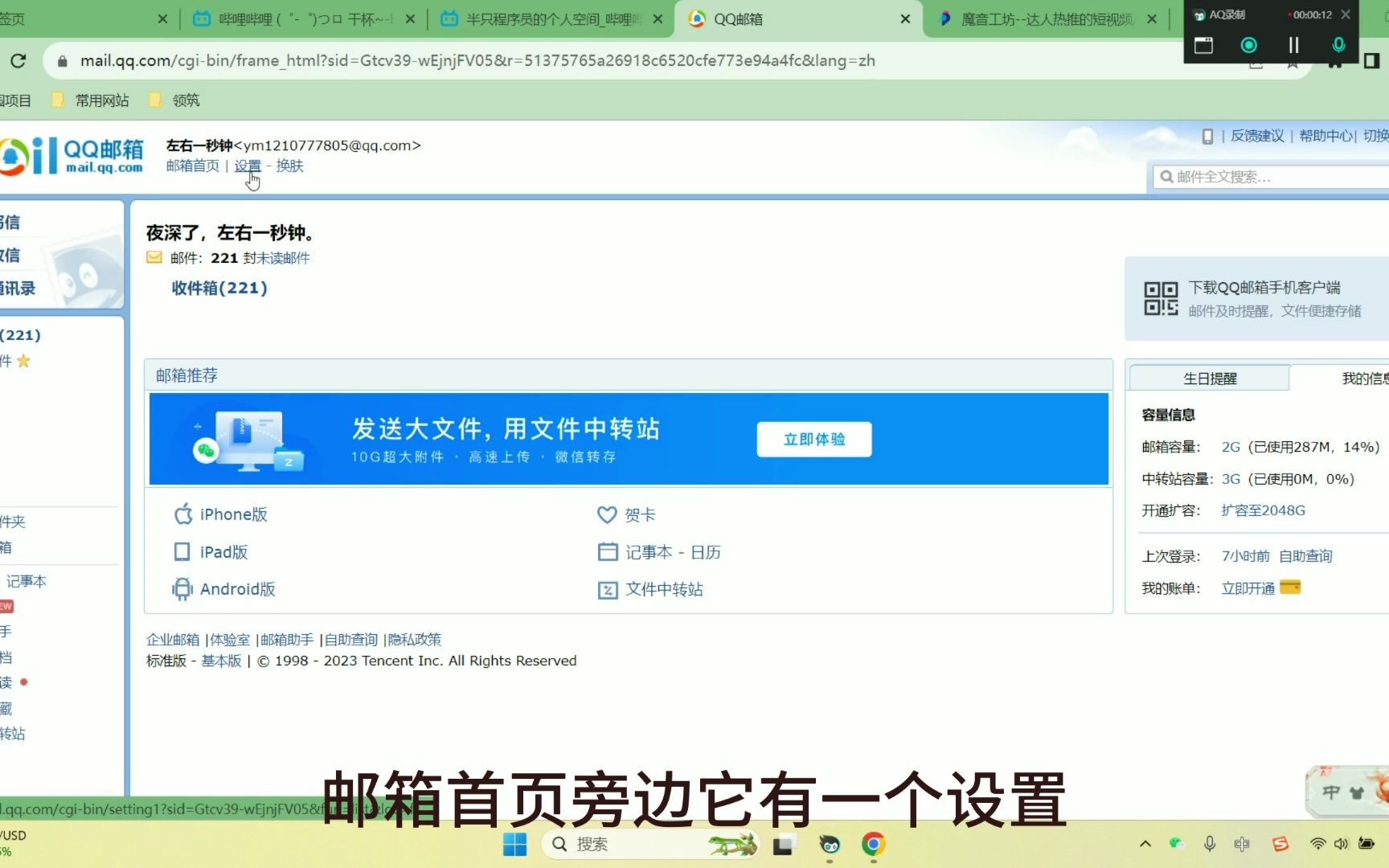
Task: Open the Windows Start menu
Action: click(514, 844)
